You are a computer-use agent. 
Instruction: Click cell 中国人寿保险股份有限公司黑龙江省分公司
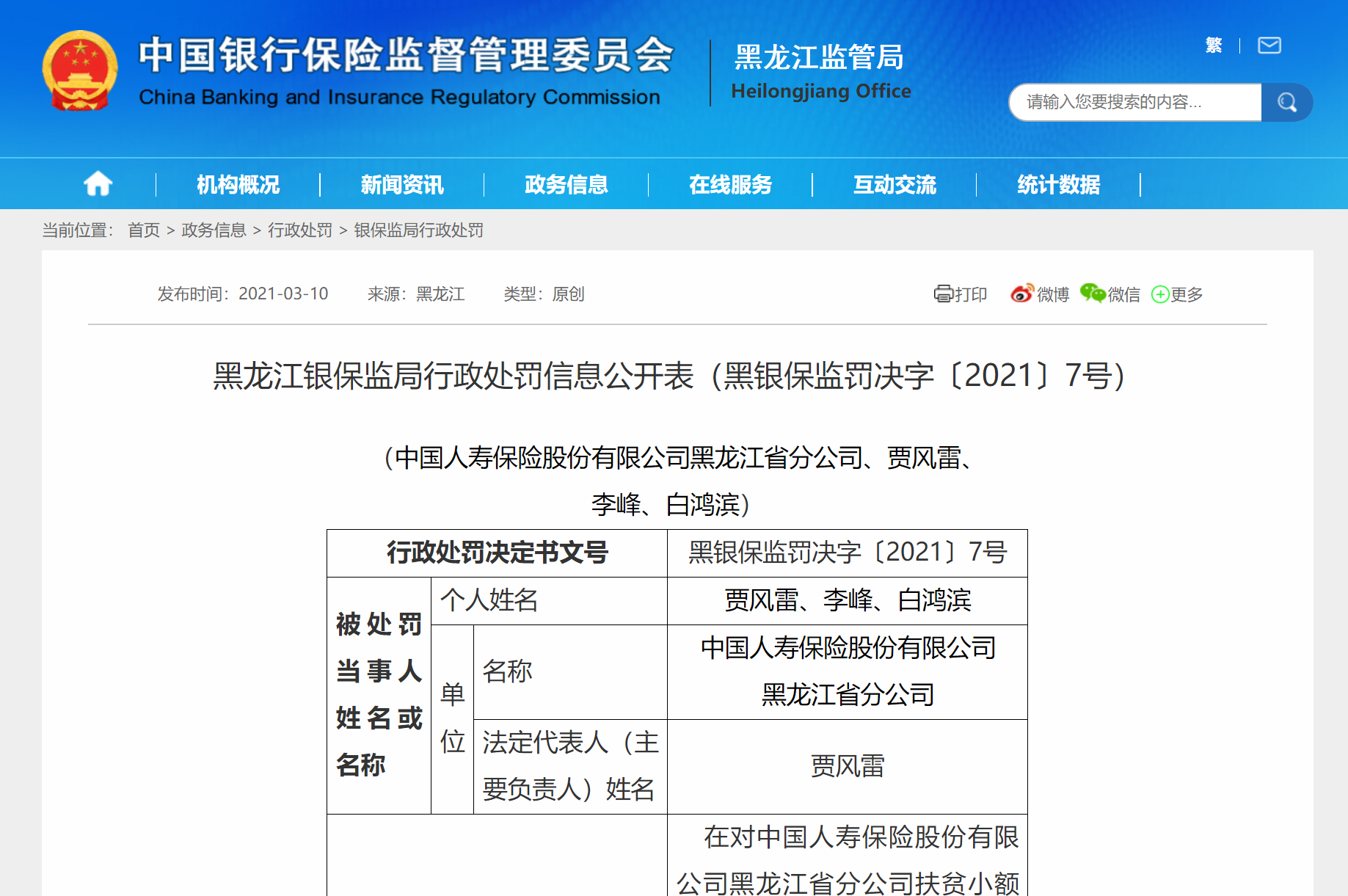coord(848,671)
